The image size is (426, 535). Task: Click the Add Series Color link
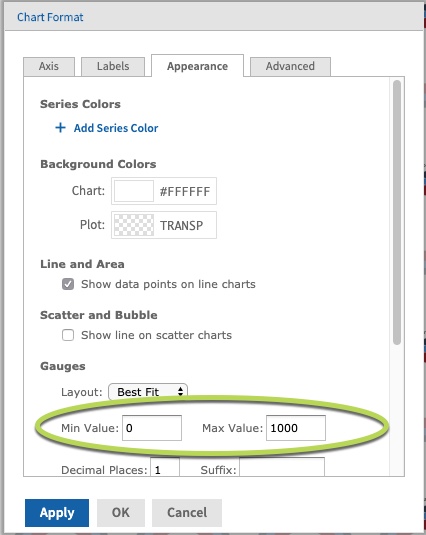tap(116, 128)
